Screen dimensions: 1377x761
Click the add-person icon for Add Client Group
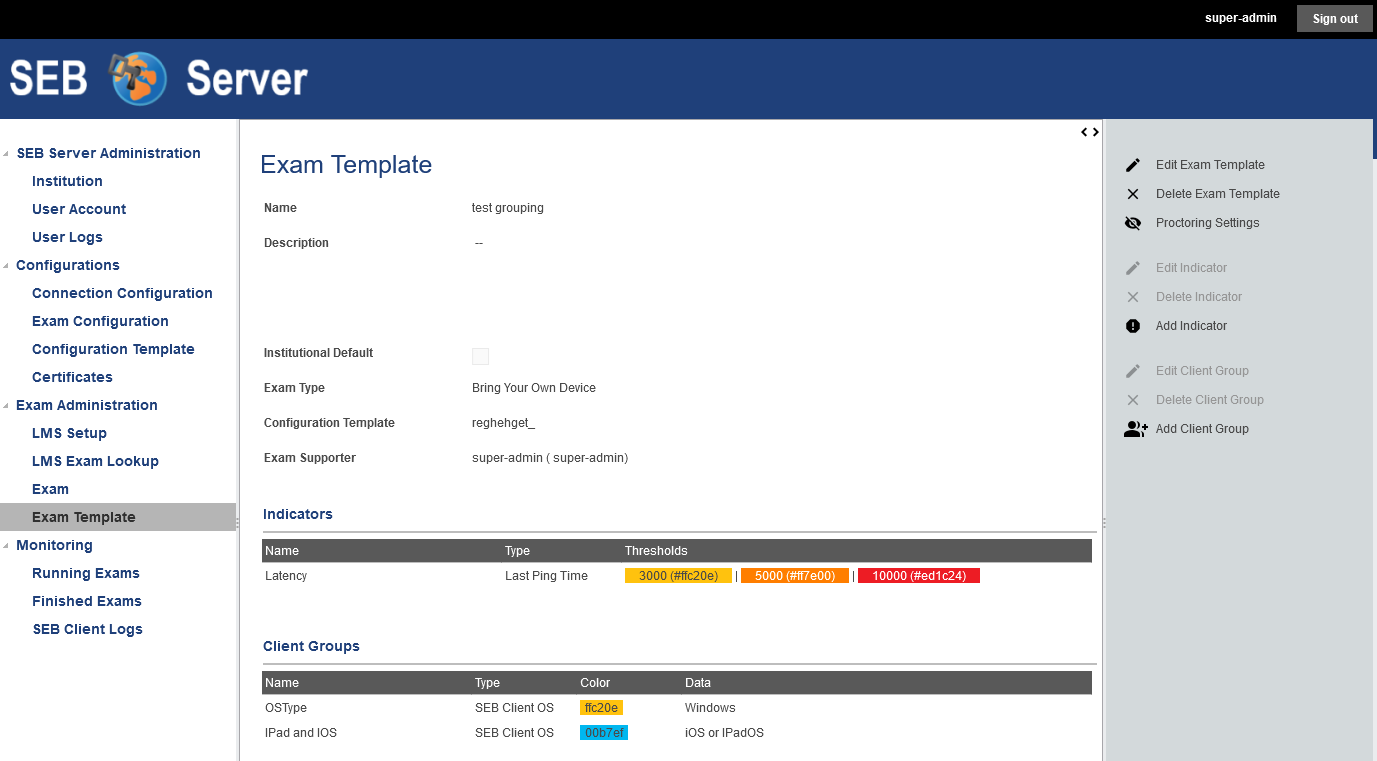1135,429
